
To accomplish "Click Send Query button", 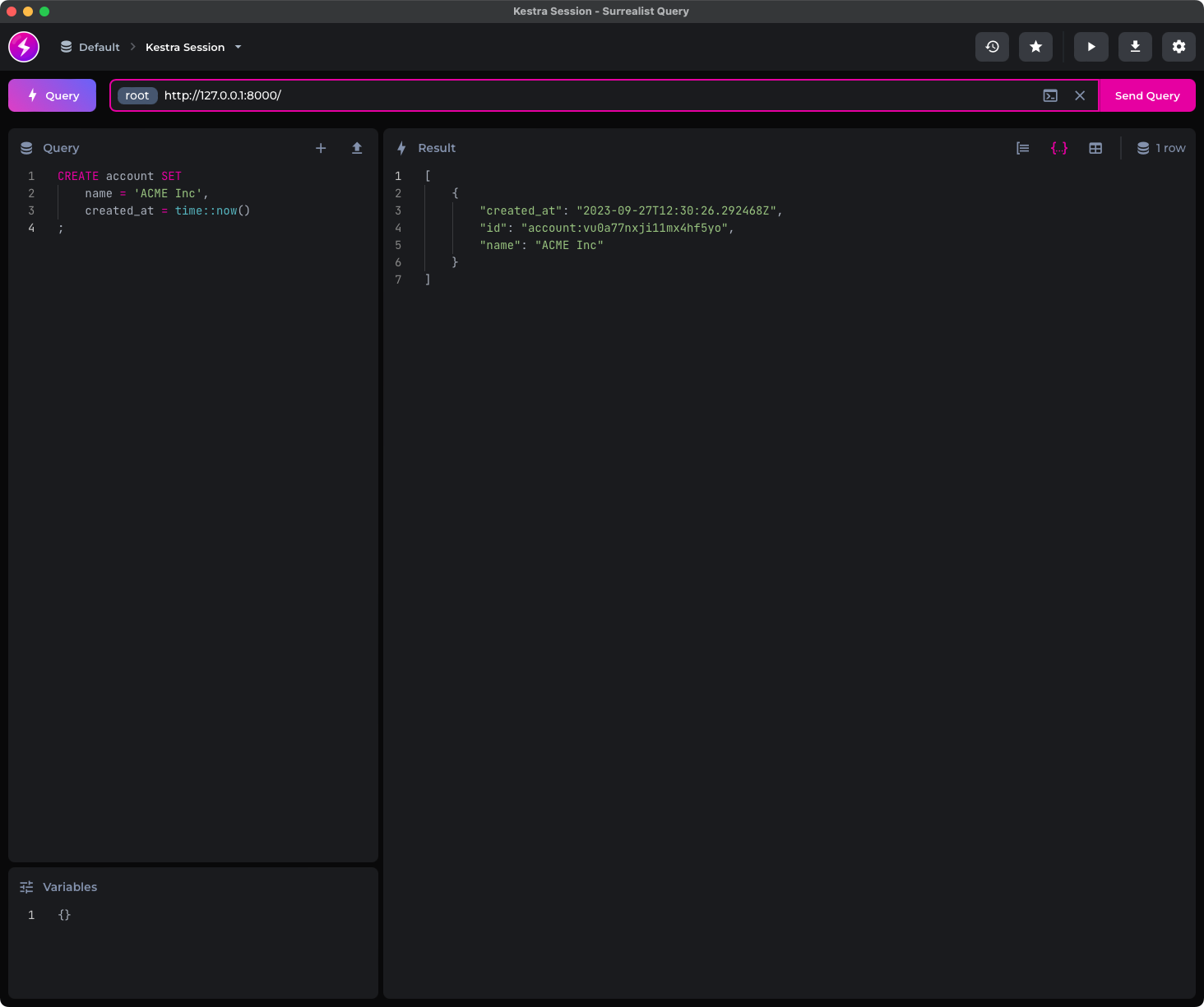I will tap(1146, 95).
